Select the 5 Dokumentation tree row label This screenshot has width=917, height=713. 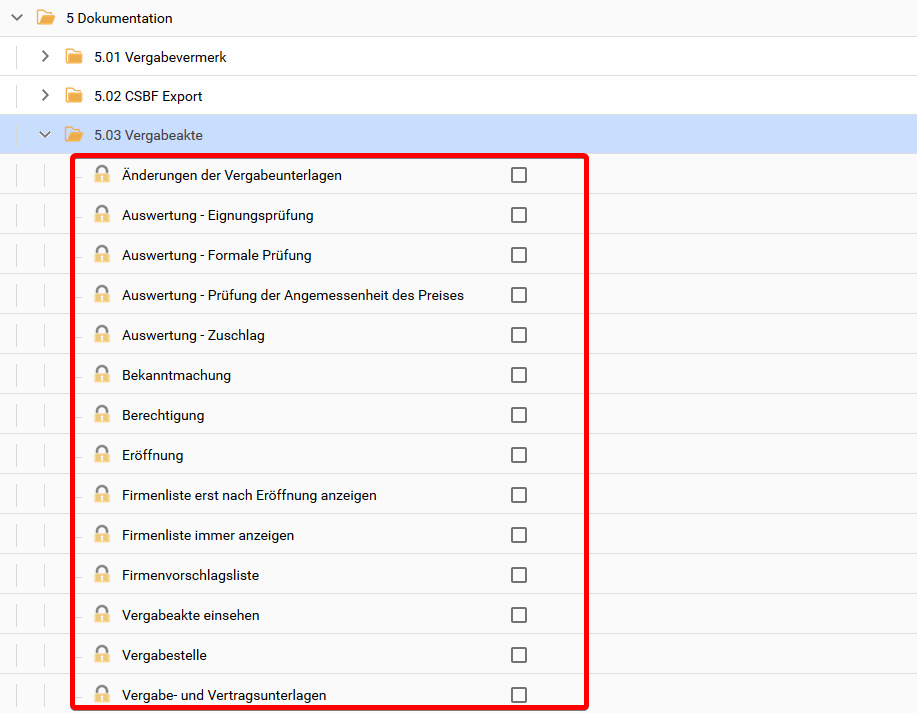(119, 18)
